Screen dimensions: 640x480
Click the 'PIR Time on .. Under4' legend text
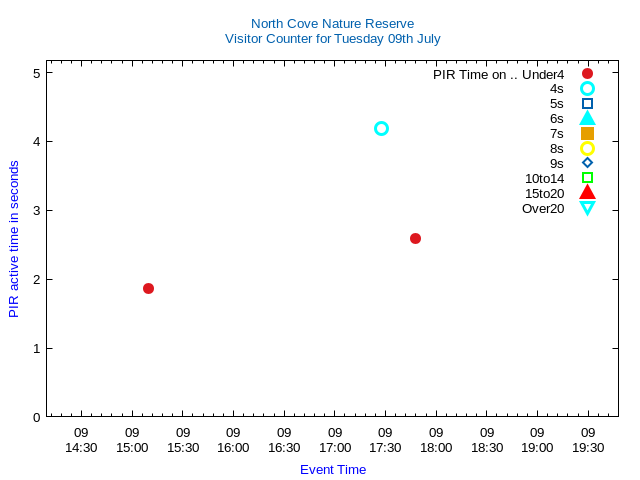click(498, 74)
